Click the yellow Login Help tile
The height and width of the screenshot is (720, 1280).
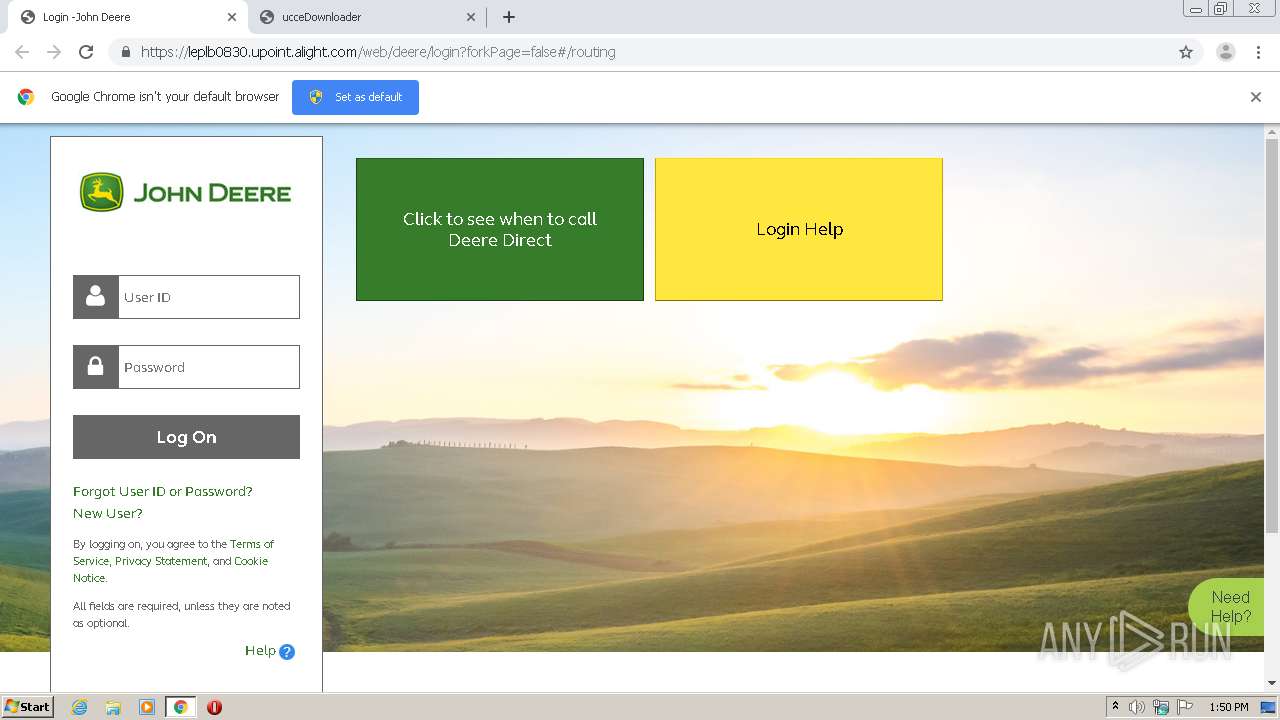(x=799, y=229)
